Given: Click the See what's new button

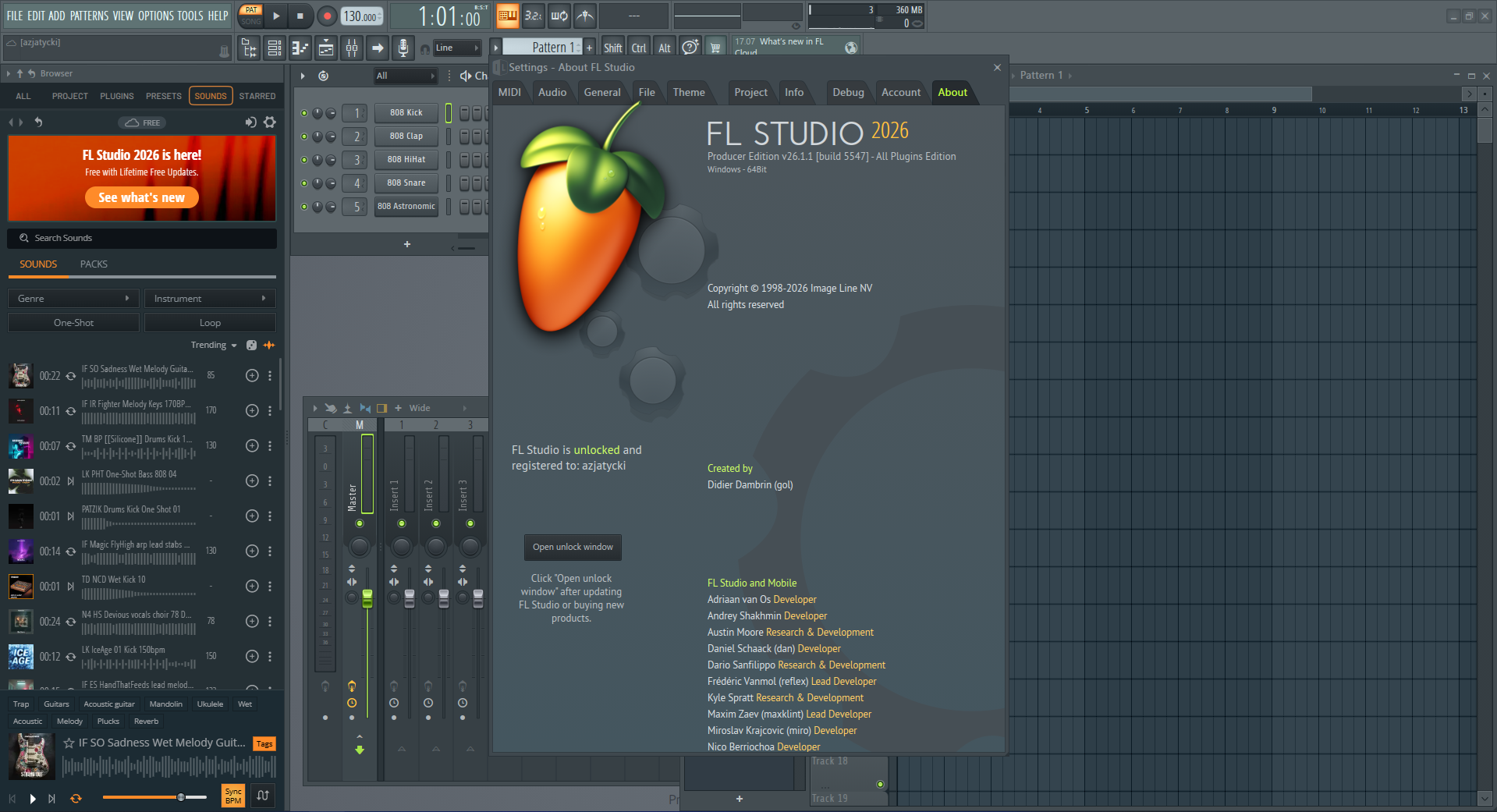Looking at the screenshot, I should (x=142, y=197).
